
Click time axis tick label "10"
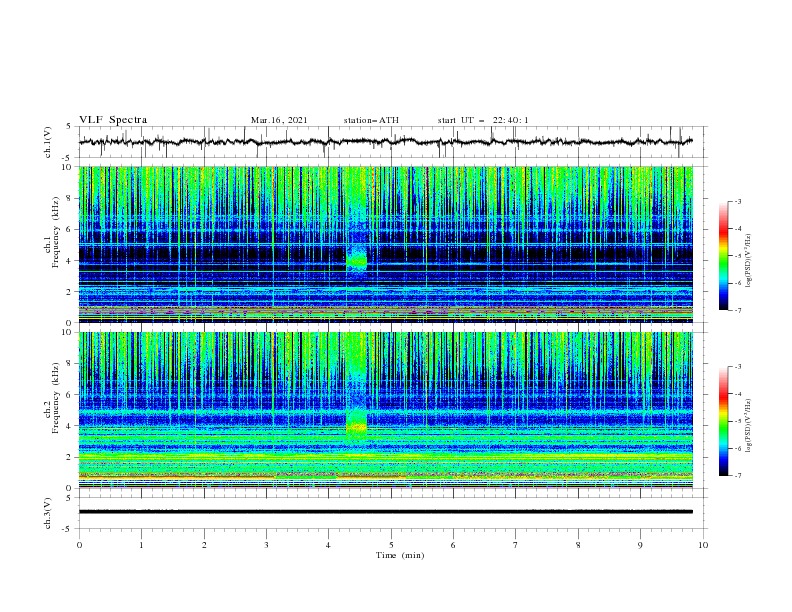tap(703, 545)
